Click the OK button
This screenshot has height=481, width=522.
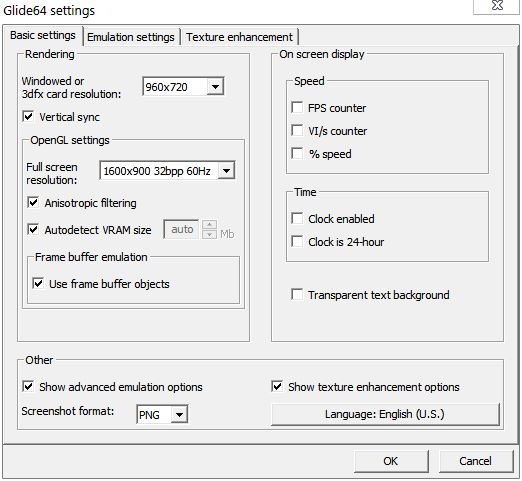point(391,461)
